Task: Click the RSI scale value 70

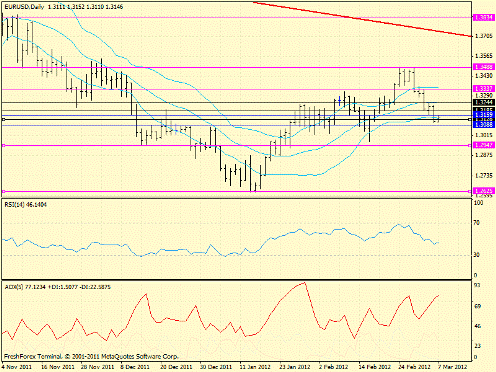Action: point(477,223)
